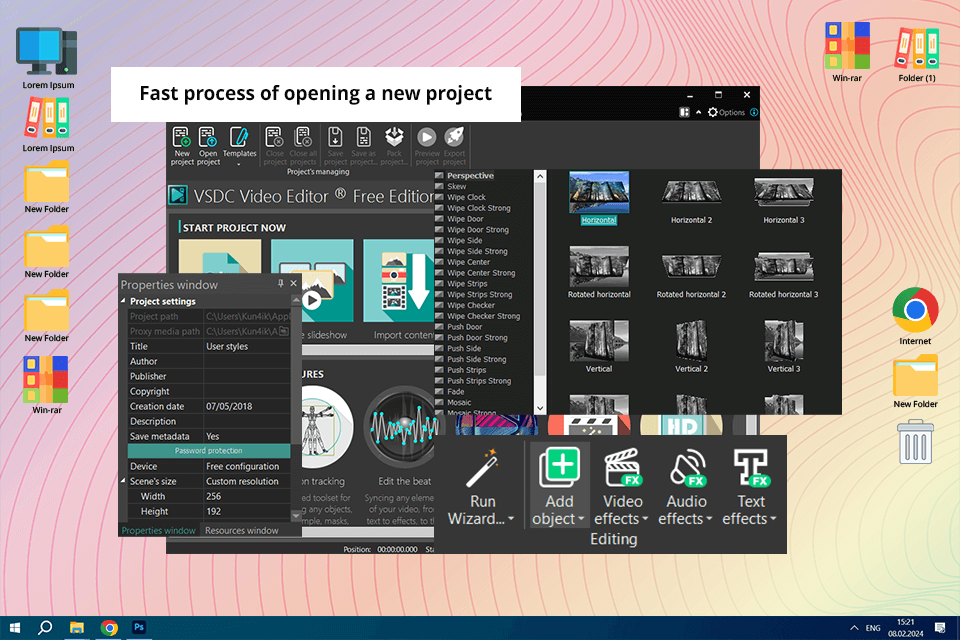
Task: Open the Audio effects icon
Action: tap(687, 469)
